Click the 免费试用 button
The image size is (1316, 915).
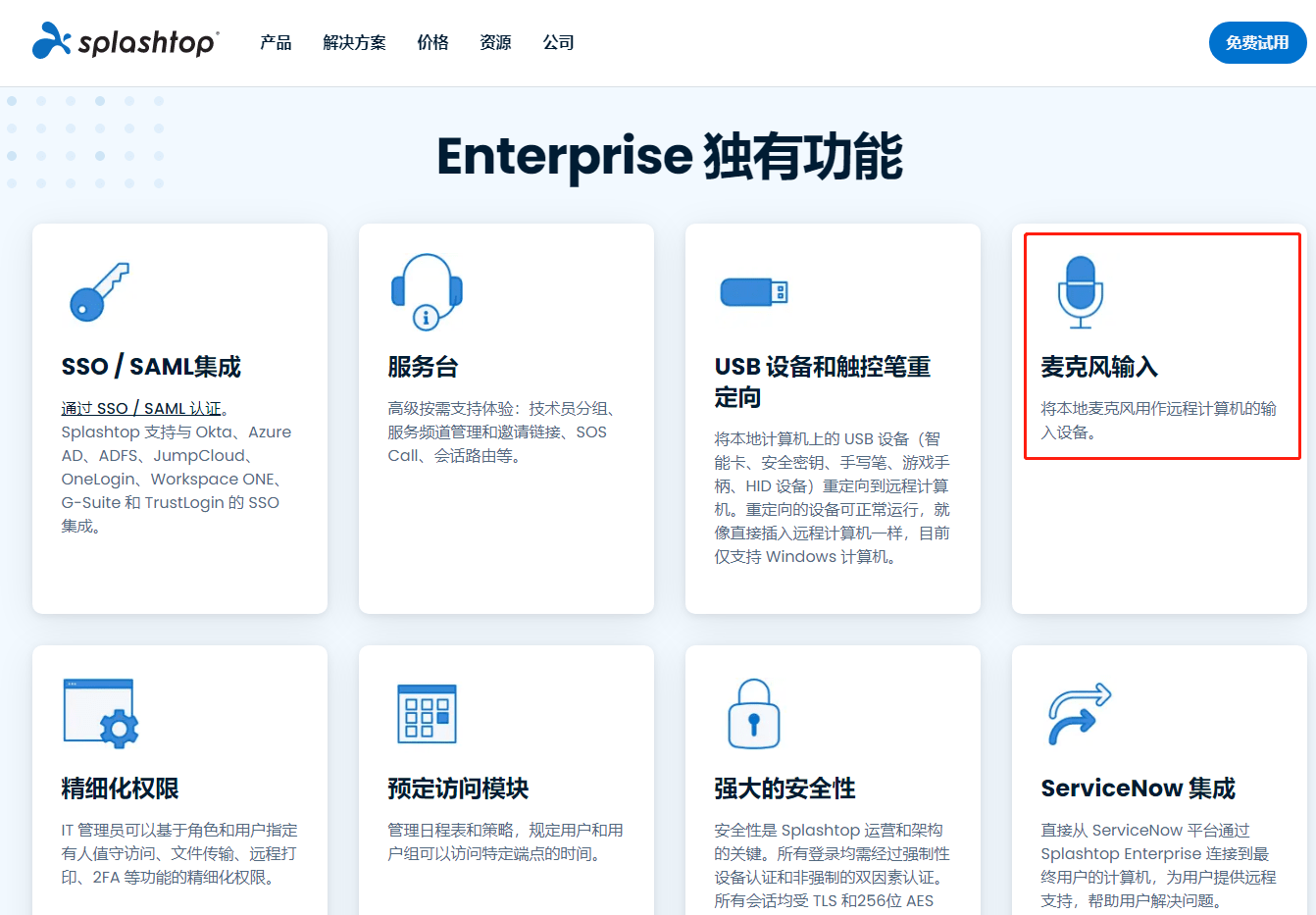(1257, 42)
